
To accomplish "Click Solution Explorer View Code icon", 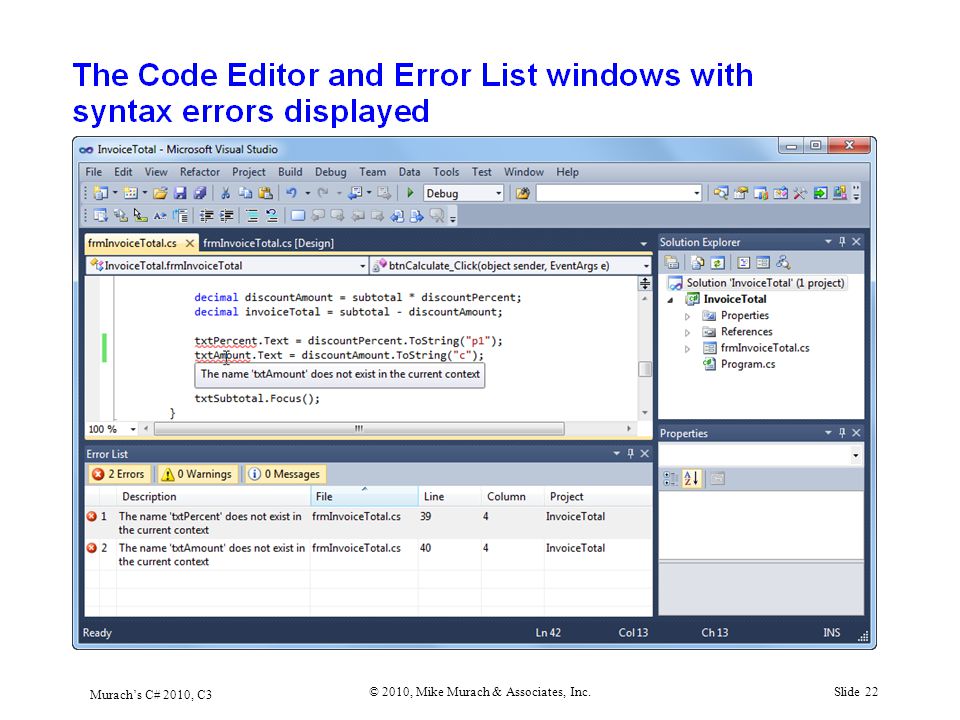I will [x=743, y=263].
